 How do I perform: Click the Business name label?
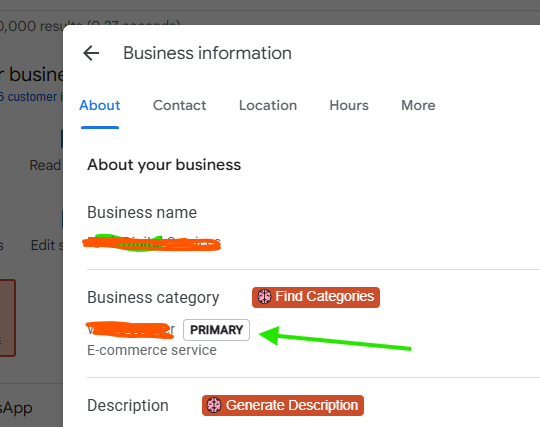click(142, 212)
